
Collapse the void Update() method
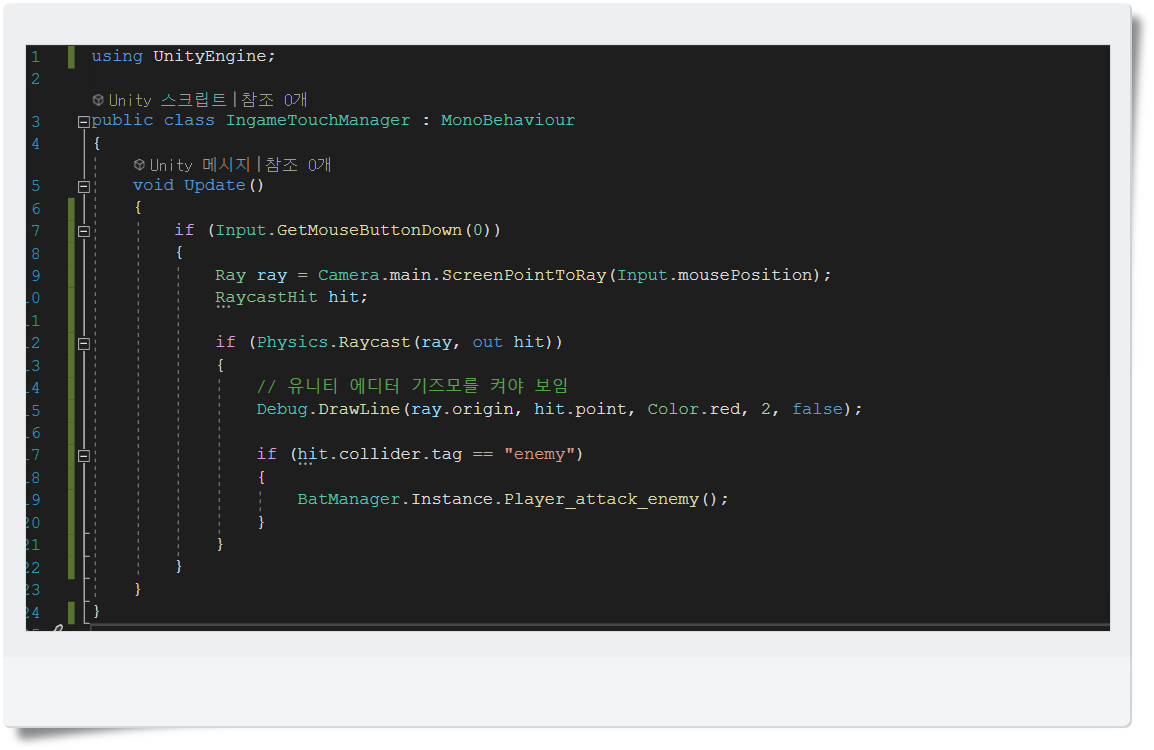[84, 187]
